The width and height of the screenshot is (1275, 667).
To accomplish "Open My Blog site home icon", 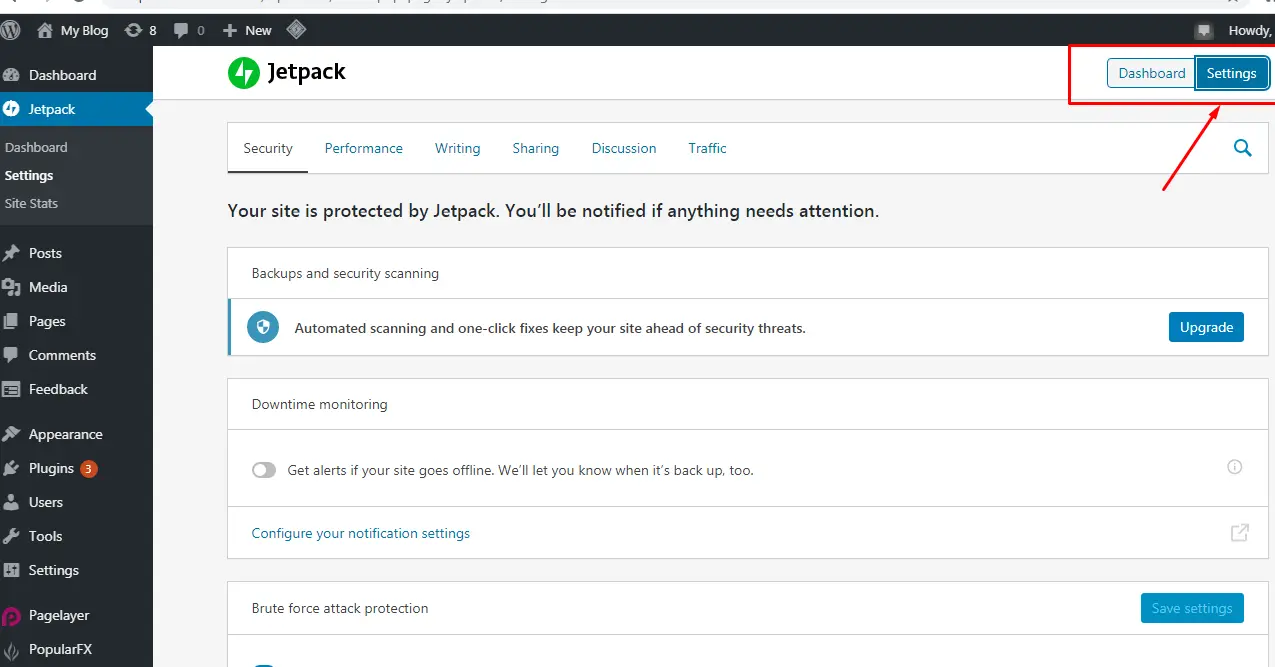I will [x=45, y=30].
